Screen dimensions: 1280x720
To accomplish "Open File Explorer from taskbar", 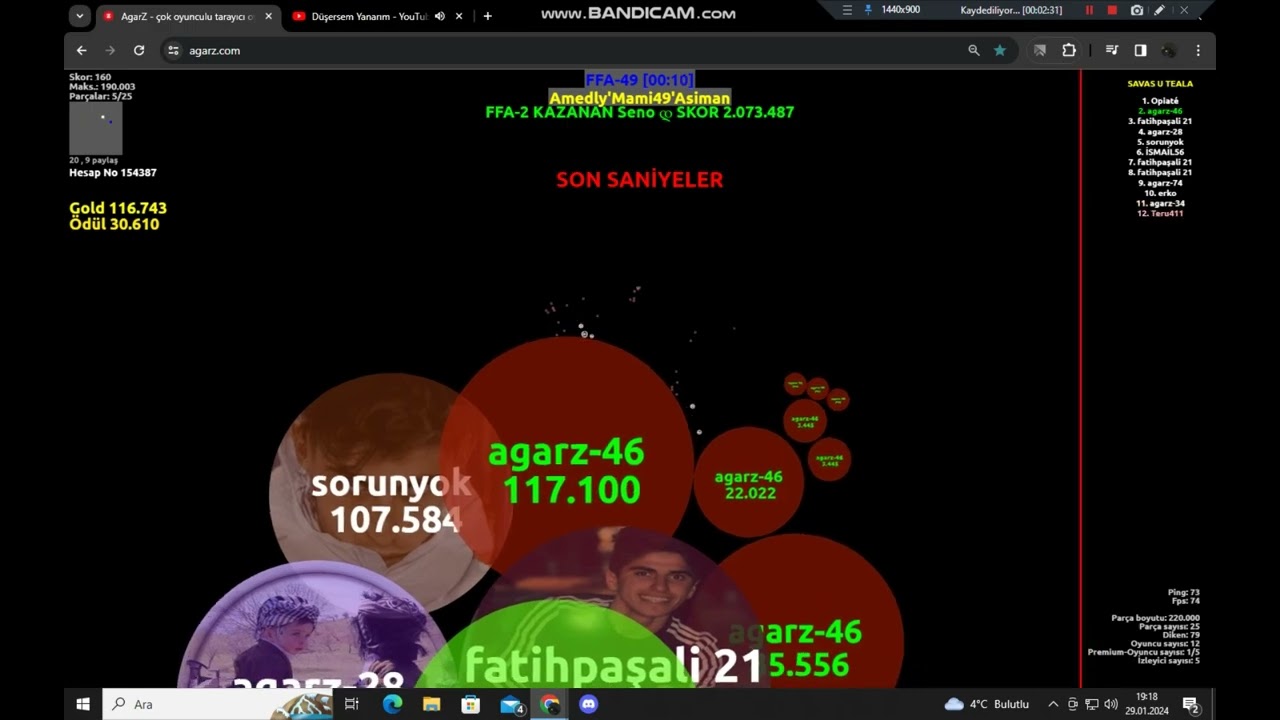I will point(431,704).
